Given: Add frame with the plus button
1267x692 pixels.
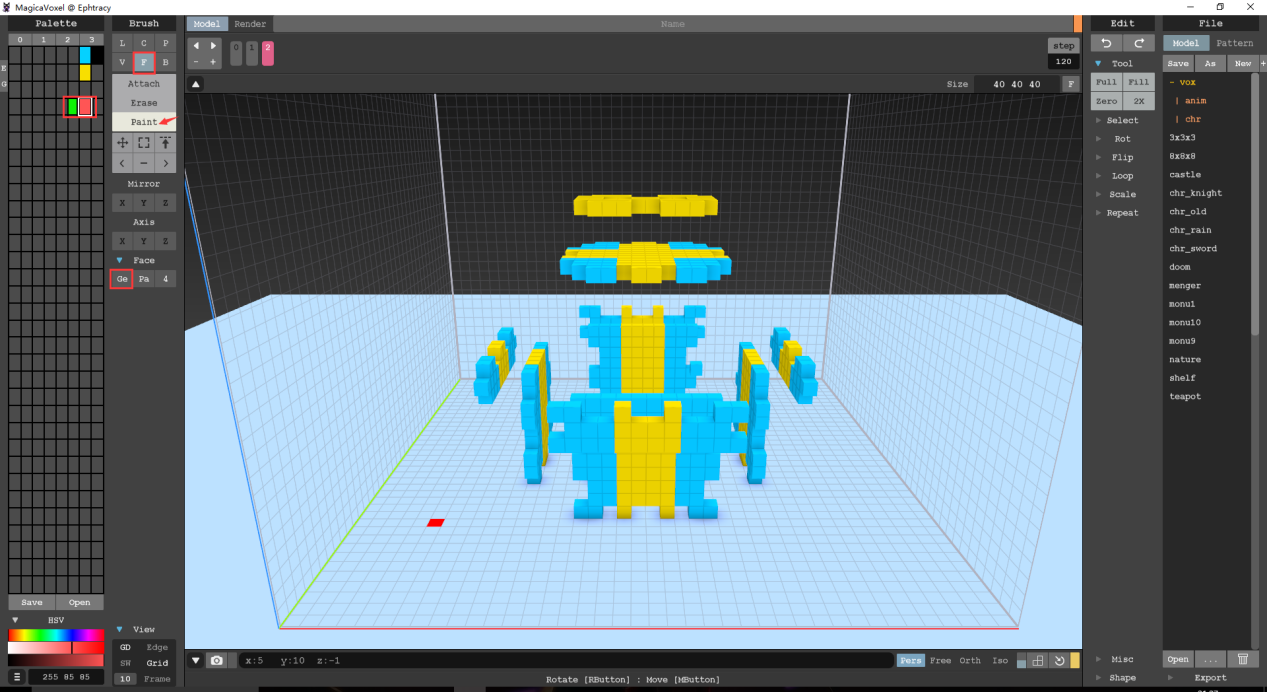Looking at the screenshot, I should (x=213, y=62).
